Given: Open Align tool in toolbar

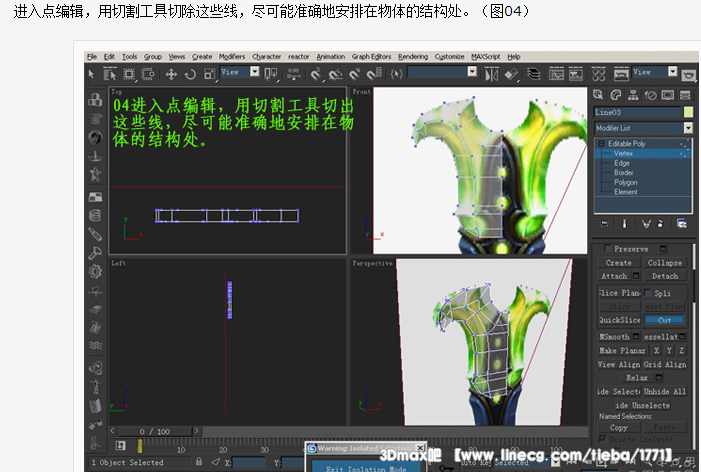Looking at the screenshot, I should click(x=511, y=74).
